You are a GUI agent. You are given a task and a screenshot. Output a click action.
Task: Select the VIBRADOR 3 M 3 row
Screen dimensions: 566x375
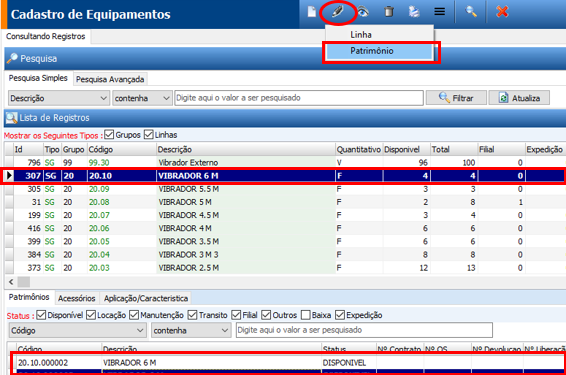pos(285,254)
